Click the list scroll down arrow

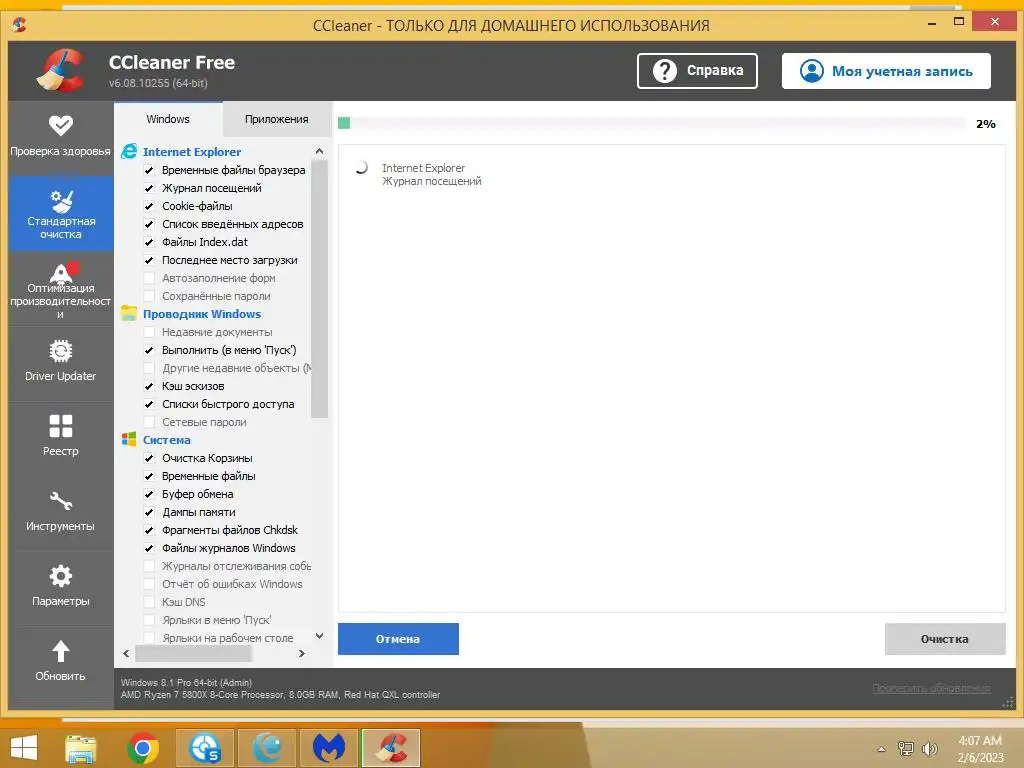[319, 635]
